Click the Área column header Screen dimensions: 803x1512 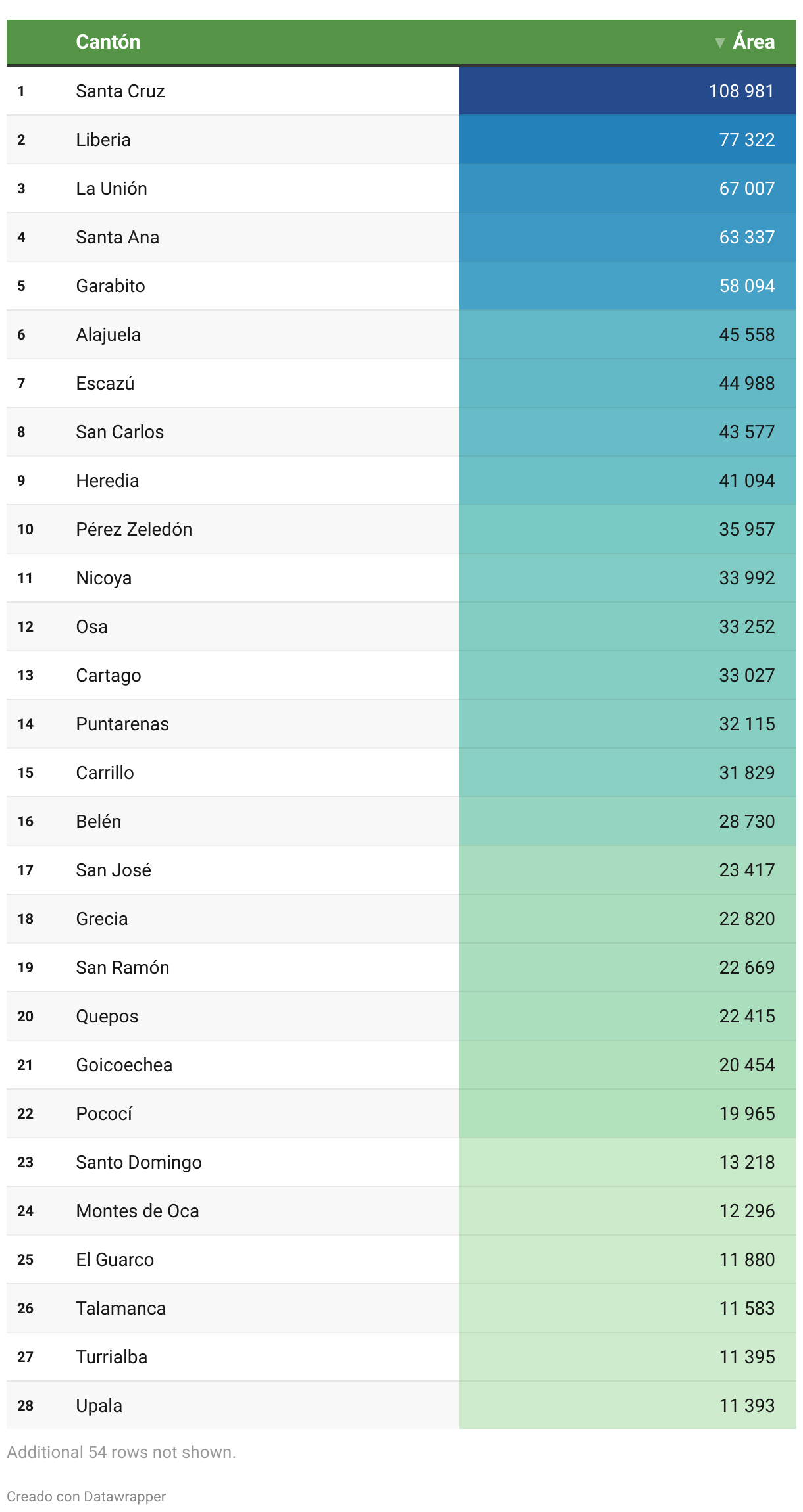pos(753,42)
